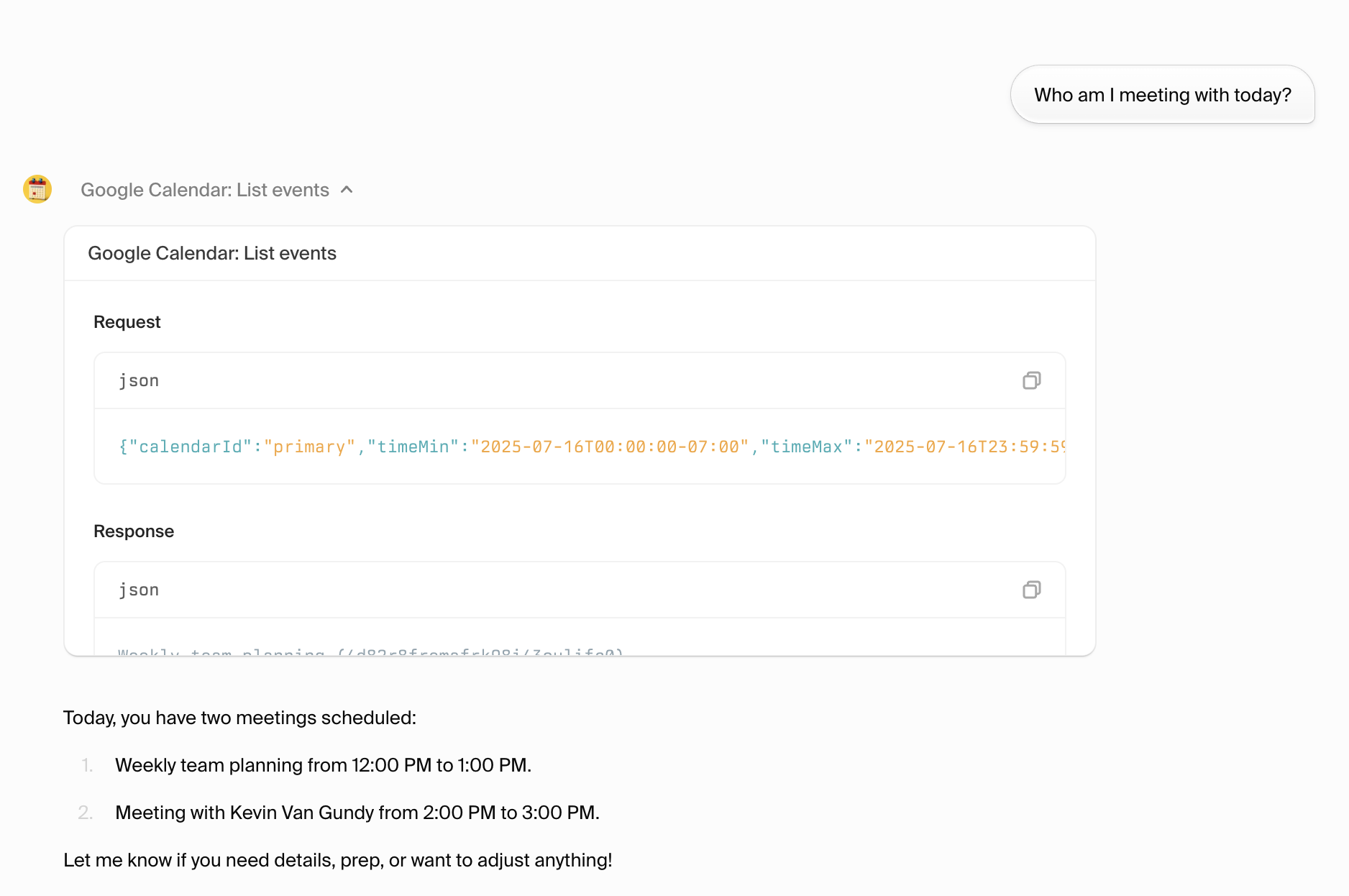Click the "timeMin" key in request JSON

(x=413, y=447)
